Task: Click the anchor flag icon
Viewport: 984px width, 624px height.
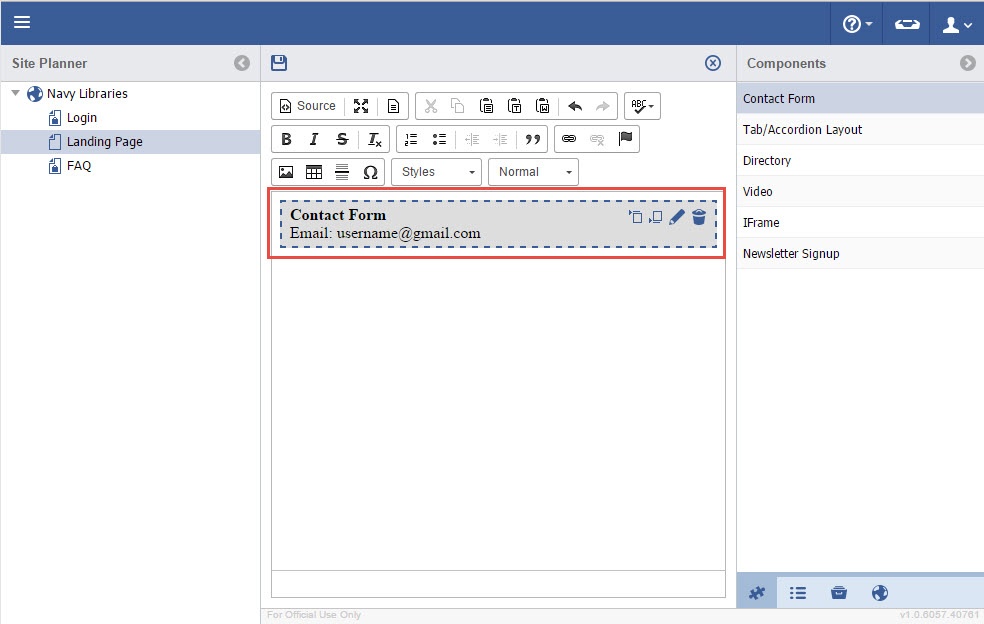Action: click(x=626, y=139)
